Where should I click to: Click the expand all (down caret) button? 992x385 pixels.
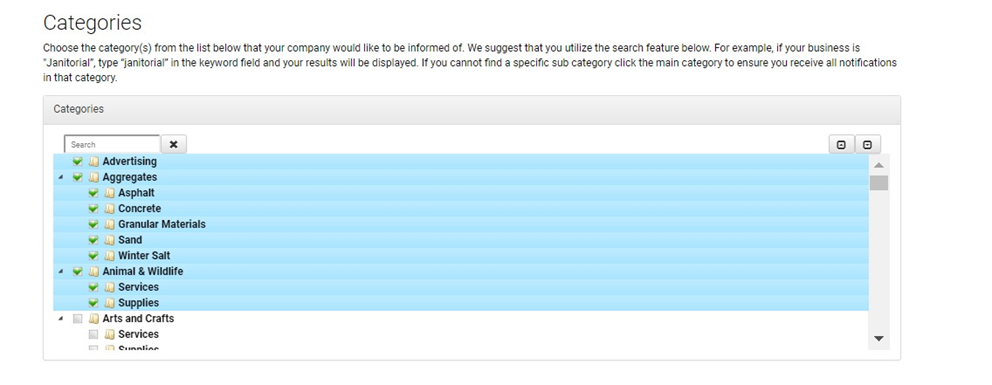867,144
